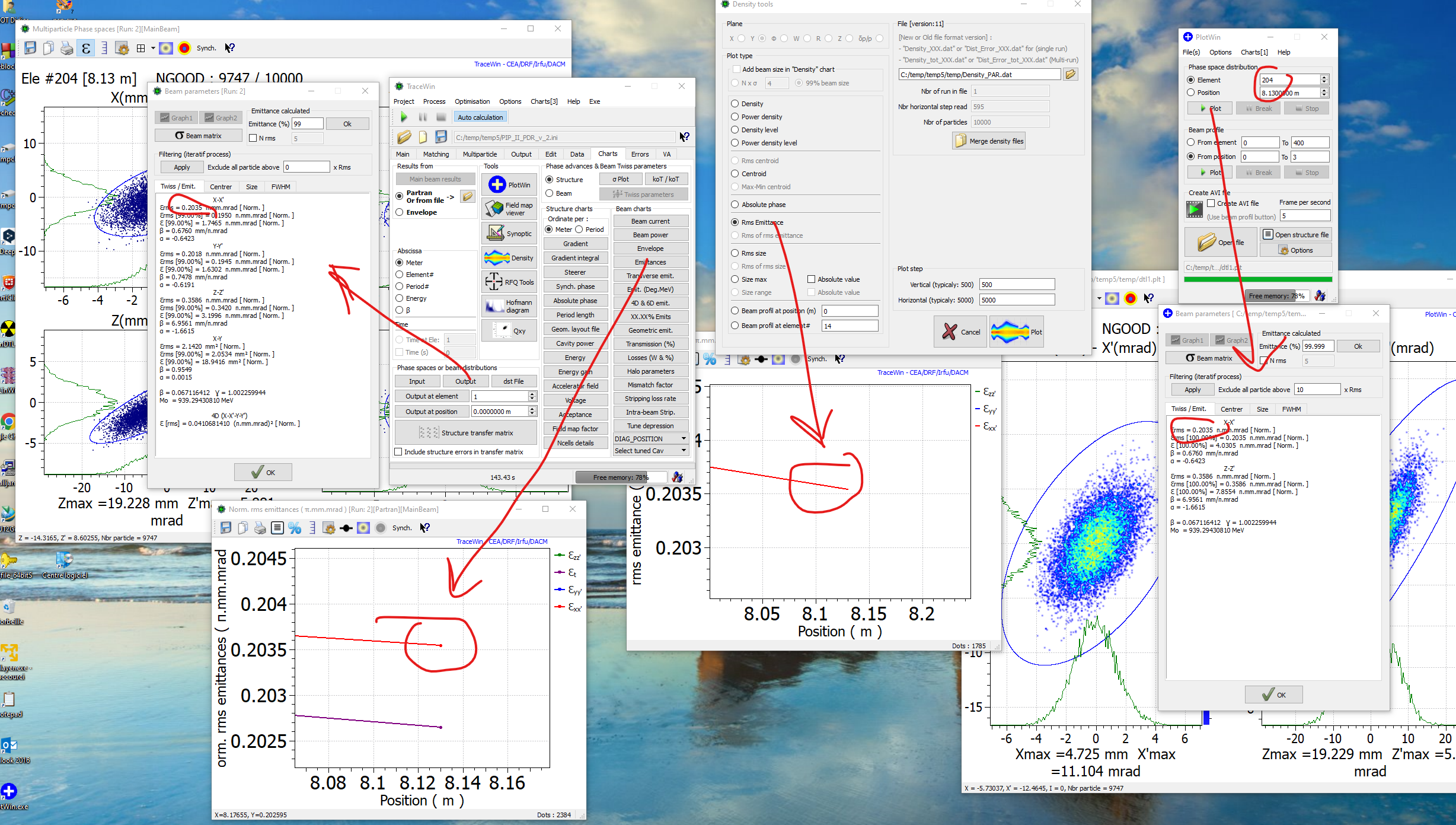The image size is (1456, 825).
Task: Open the File(s) menu in PlotWin
Action: 1192,52
